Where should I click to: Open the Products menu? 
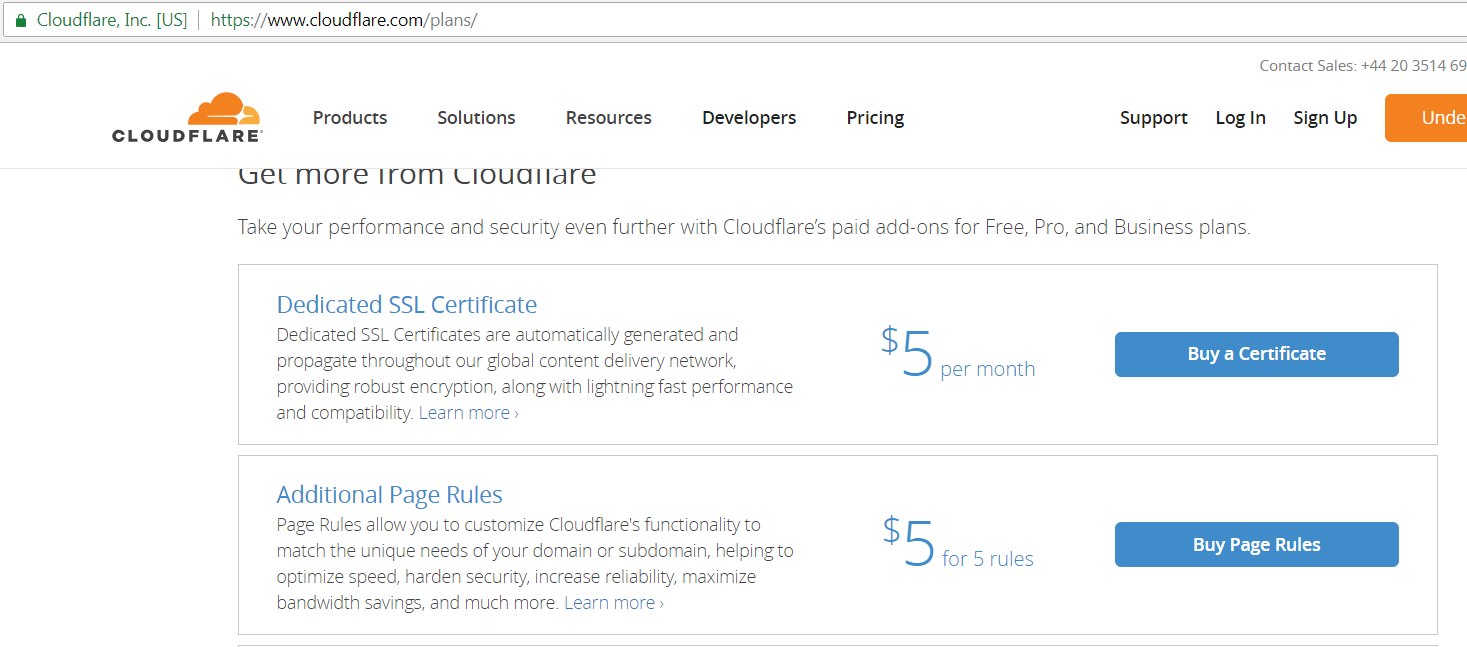[x=350, y=118]
